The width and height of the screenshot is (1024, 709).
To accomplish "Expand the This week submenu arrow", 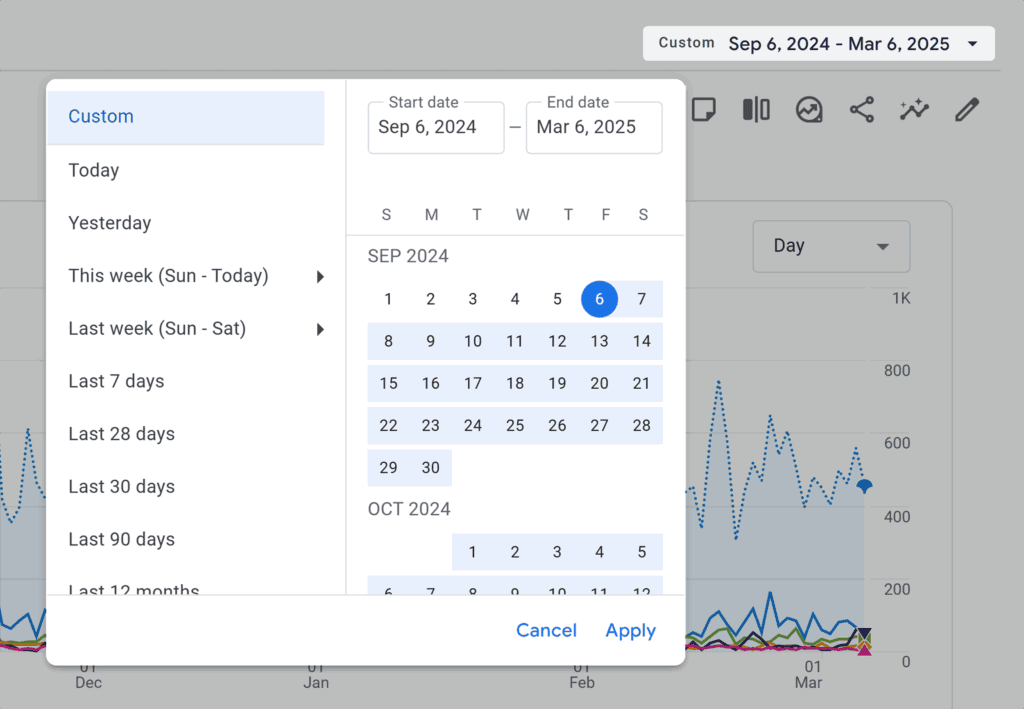I will 321,276.
